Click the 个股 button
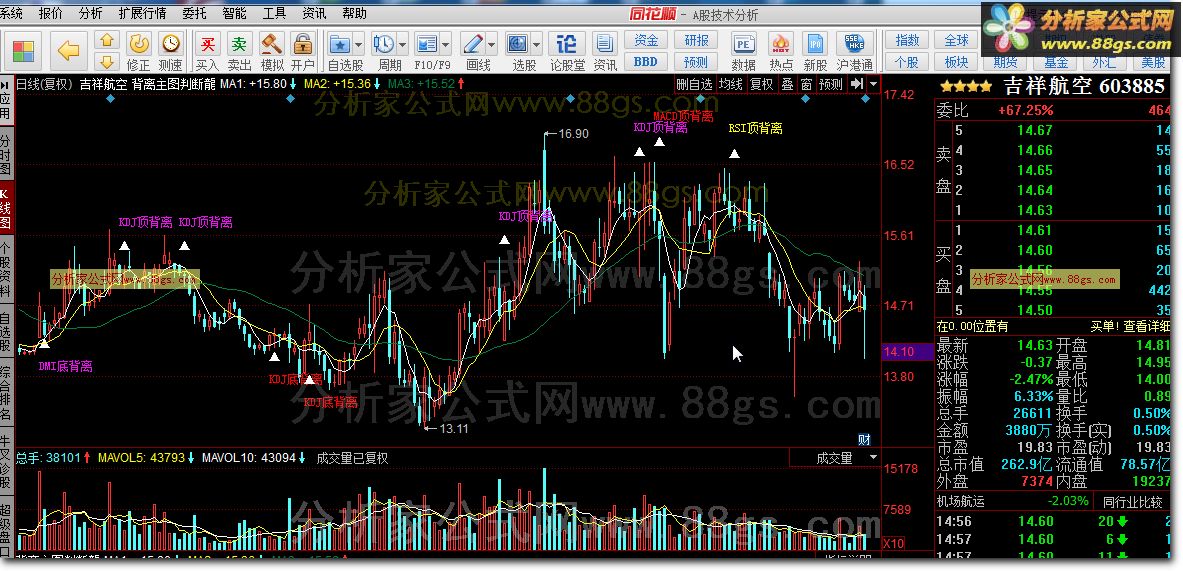This screenshot has width=1183, height=571. tap(907, 62)
